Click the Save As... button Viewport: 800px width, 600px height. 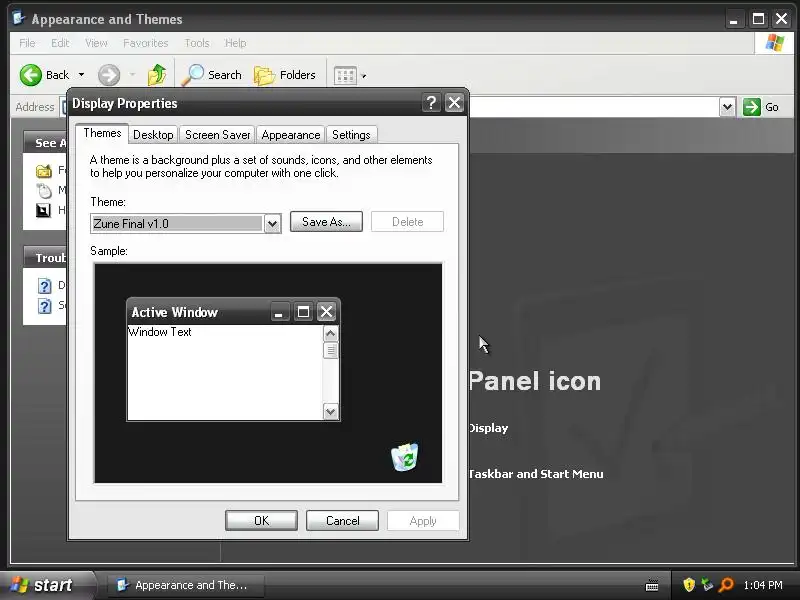326,222
